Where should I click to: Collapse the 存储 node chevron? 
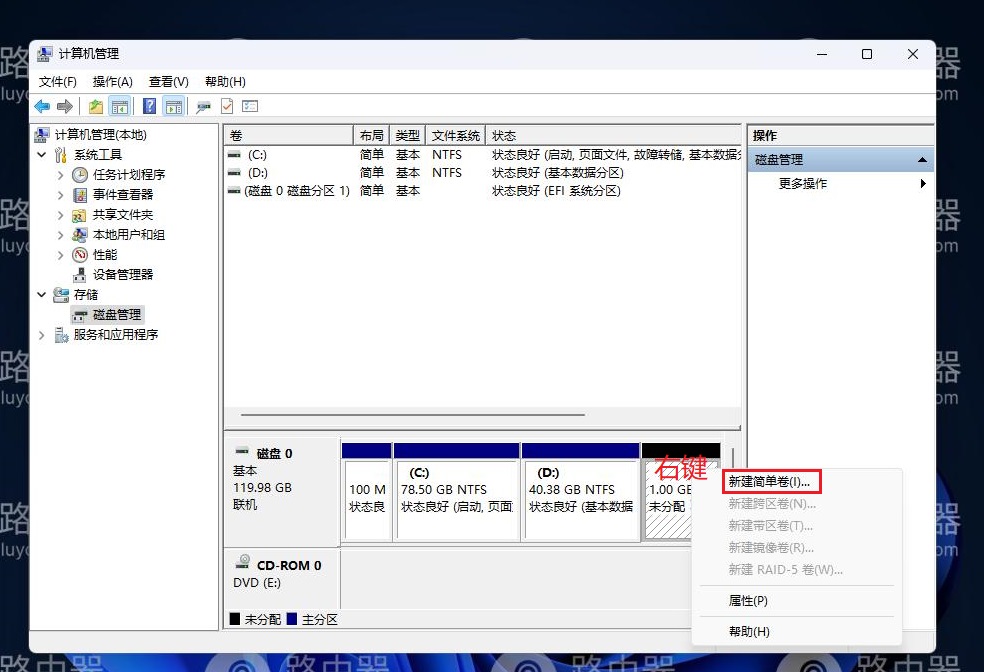point(42,295)
